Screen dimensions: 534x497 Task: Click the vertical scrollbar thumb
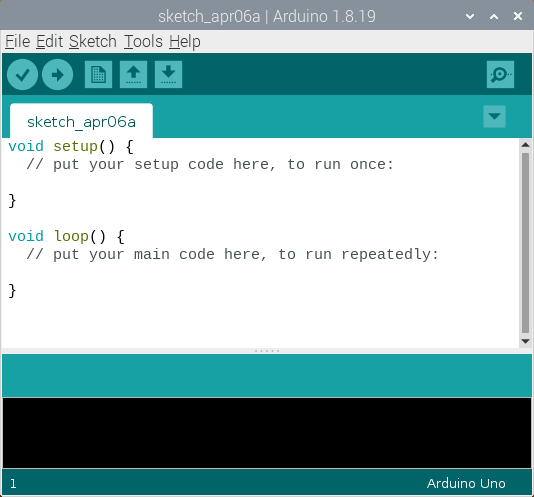tap(525, 243)
